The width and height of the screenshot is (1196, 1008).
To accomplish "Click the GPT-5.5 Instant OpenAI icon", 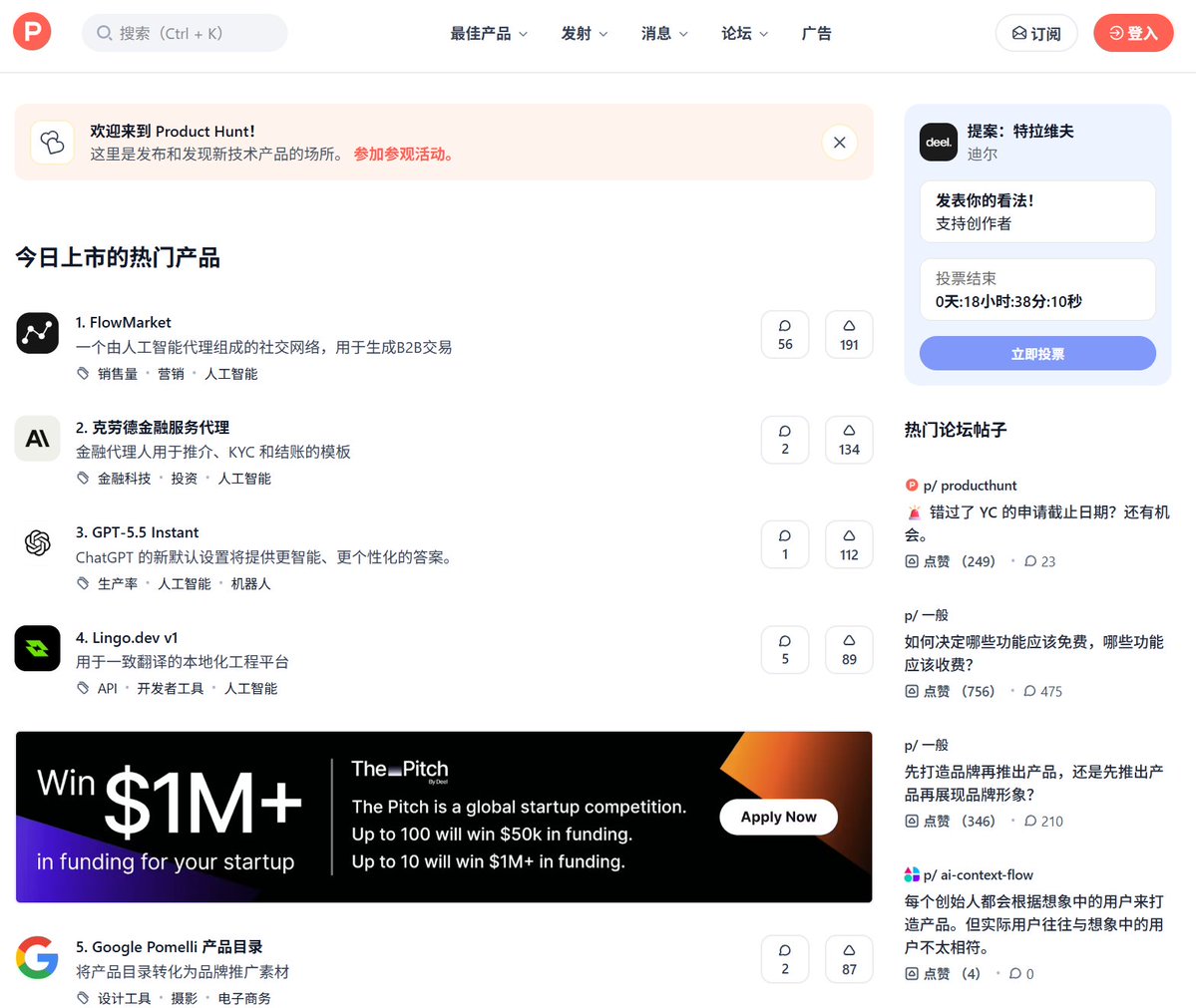I will click(37, 543).
